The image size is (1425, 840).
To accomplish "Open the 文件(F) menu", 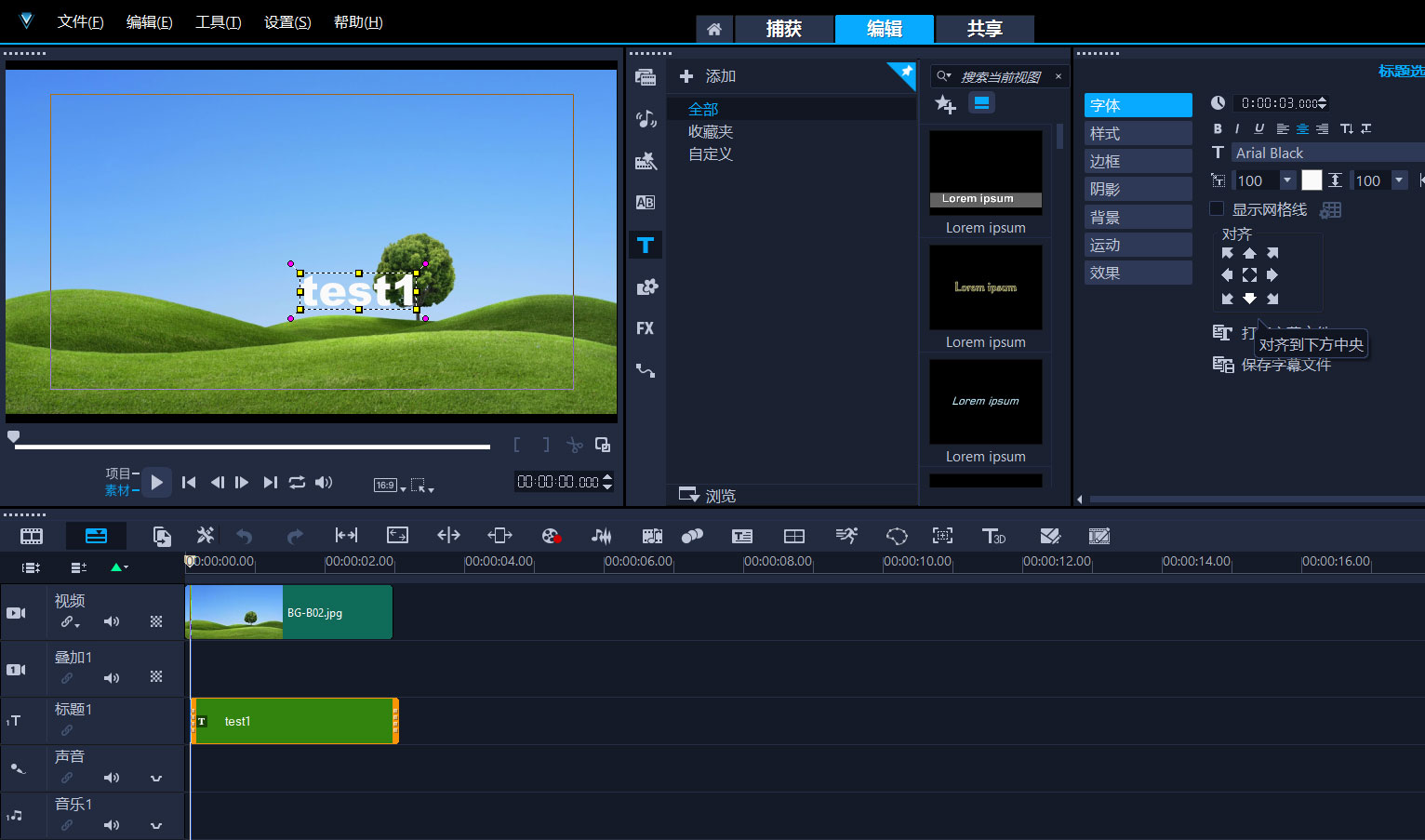I will [x=80, y=22].
